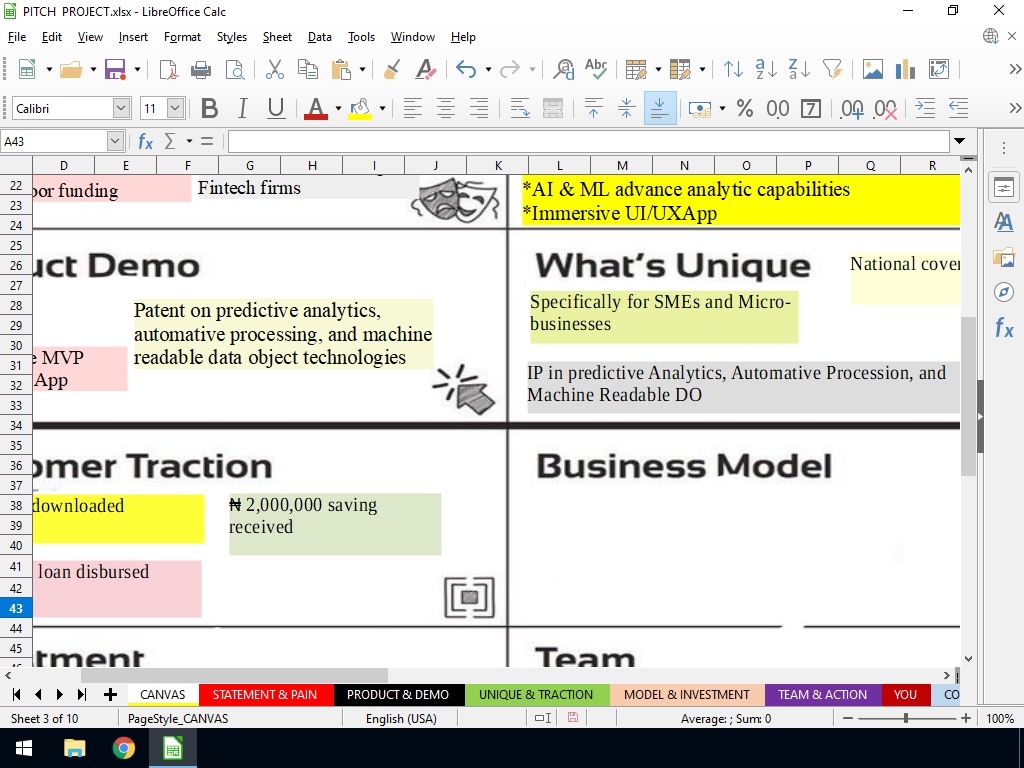
Task: Sort ascending with the A-Z icon
Action: pyautogui.click(x=765, y=69)
